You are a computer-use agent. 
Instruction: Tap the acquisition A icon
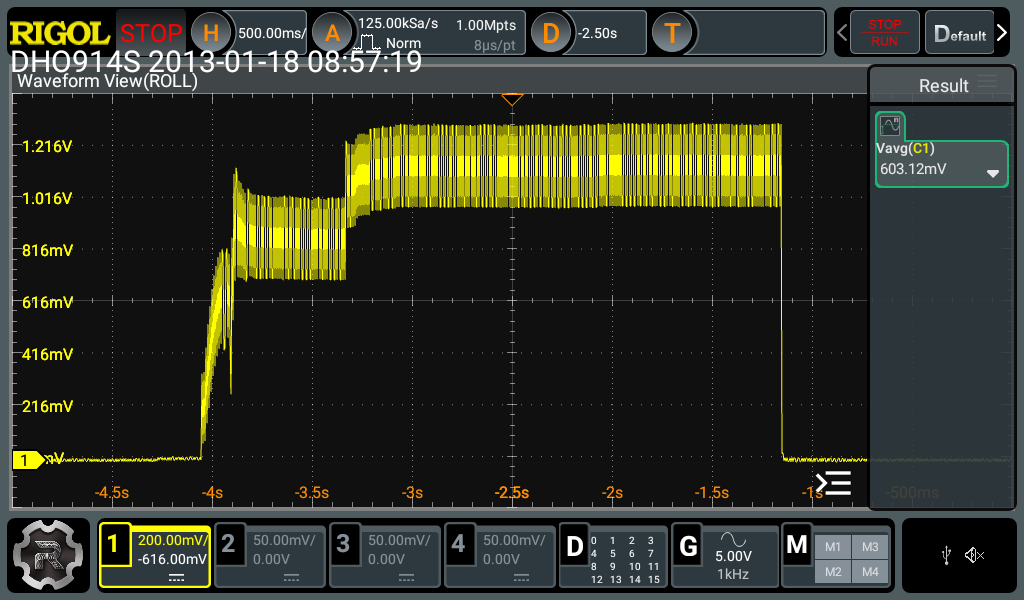point(332,33)
